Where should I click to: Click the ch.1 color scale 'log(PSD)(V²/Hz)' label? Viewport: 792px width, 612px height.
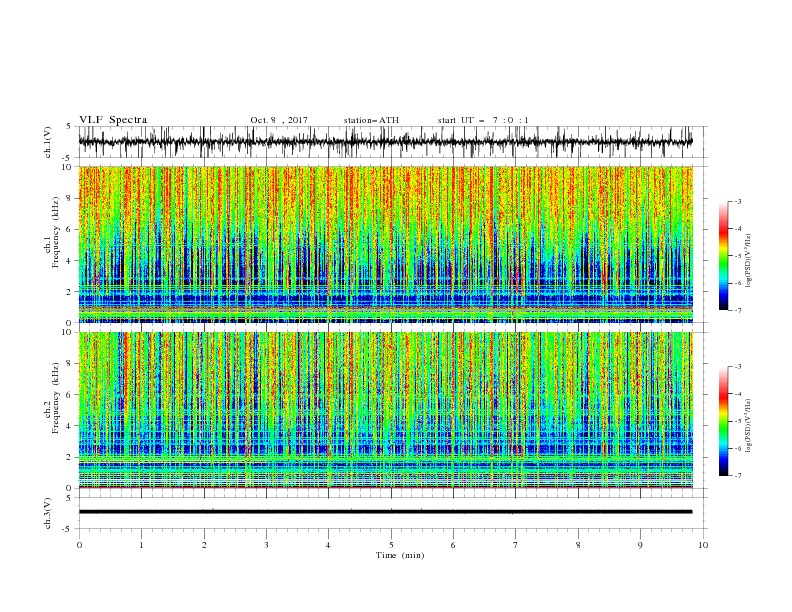[749, 261]
